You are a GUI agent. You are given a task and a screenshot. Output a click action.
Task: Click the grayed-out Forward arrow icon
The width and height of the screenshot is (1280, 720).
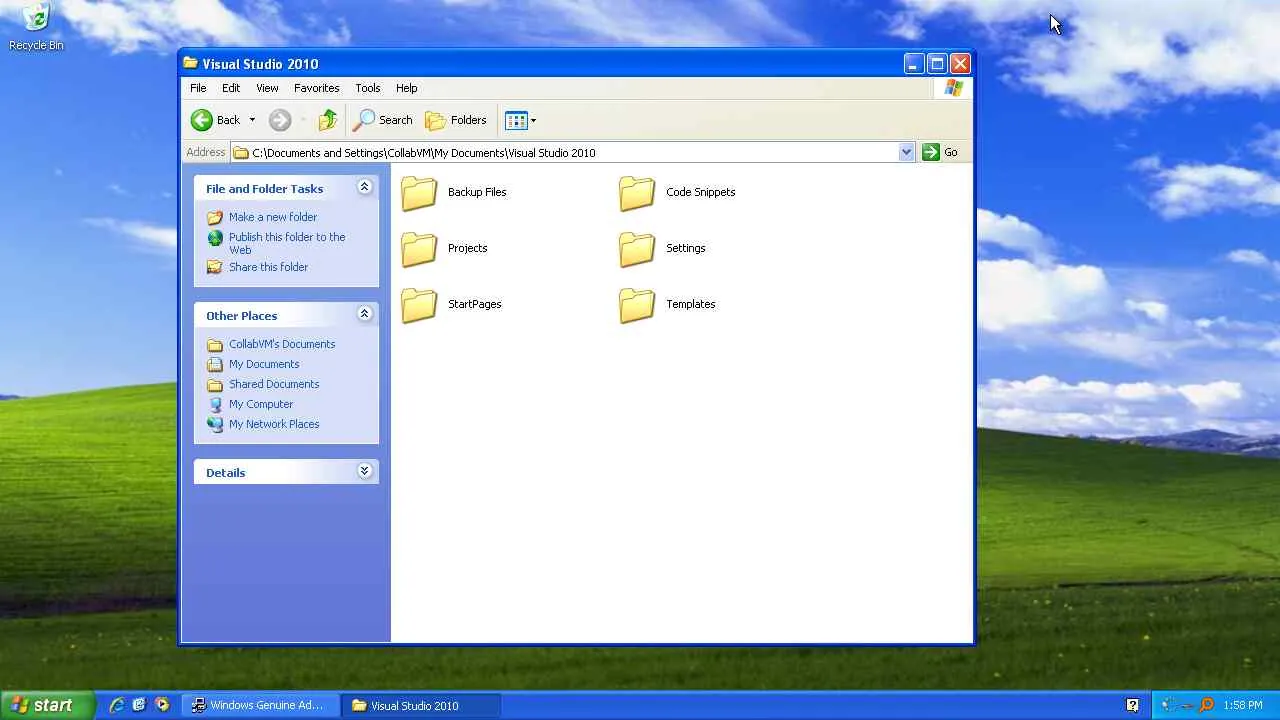tap(280, 120)
